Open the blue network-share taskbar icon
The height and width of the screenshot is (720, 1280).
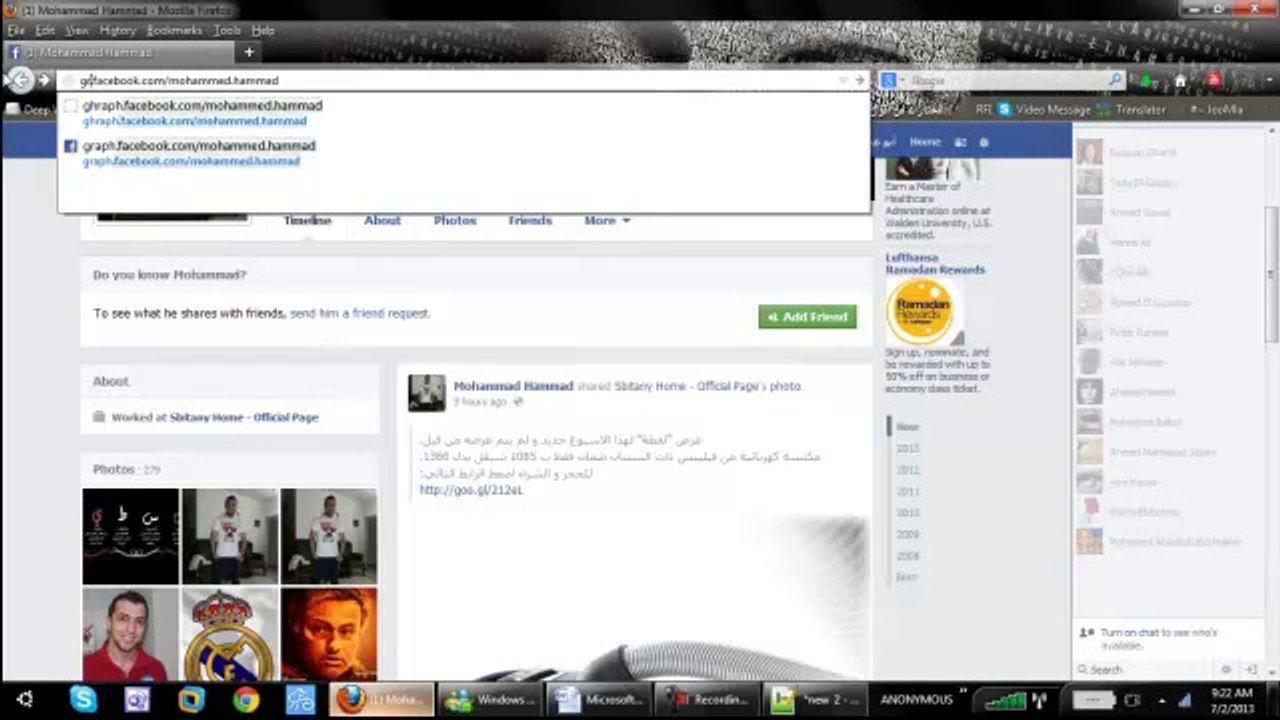click(300, 699)
